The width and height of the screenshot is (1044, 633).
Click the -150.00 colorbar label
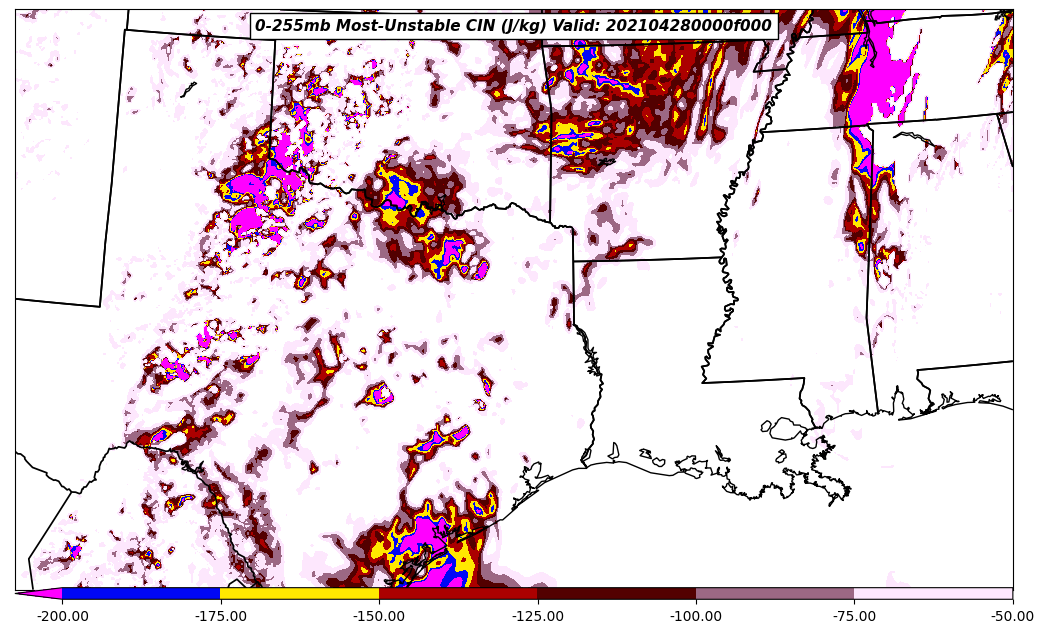[x=379, y=616]
